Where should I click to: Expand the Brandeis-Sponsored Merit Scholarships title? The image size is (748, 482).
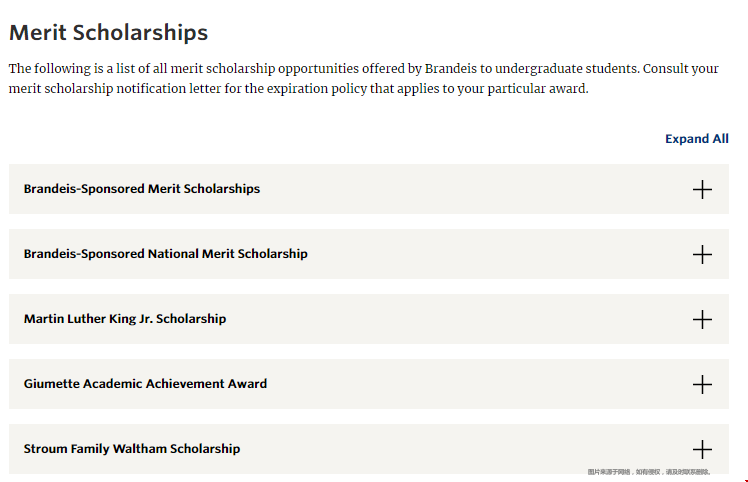click(142, 189)
